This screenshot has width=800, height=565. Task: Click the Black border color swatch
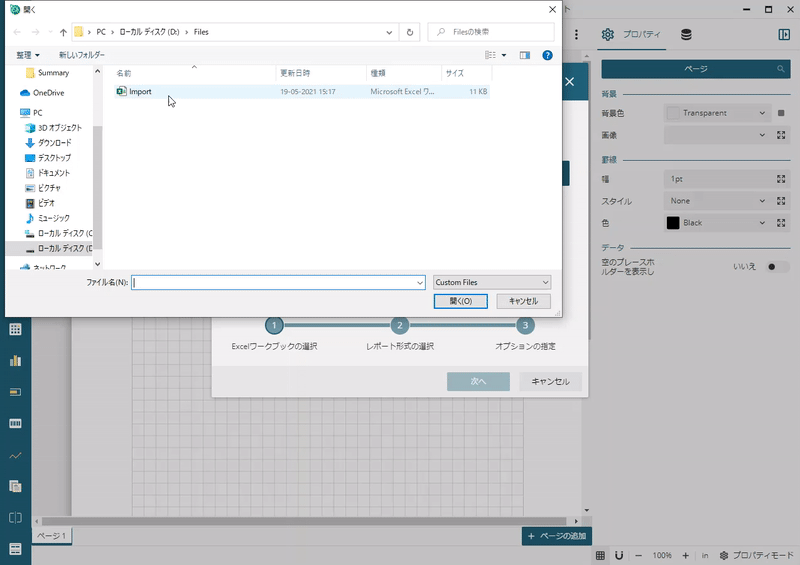673,223
